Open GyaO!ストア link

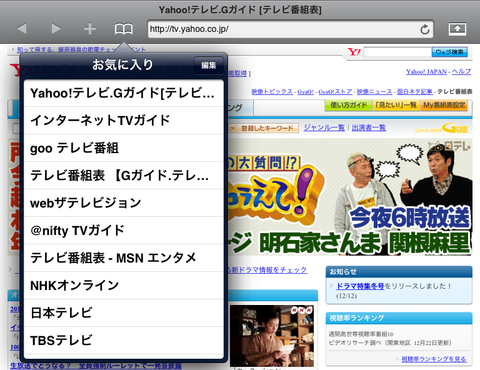coord(335,92)
